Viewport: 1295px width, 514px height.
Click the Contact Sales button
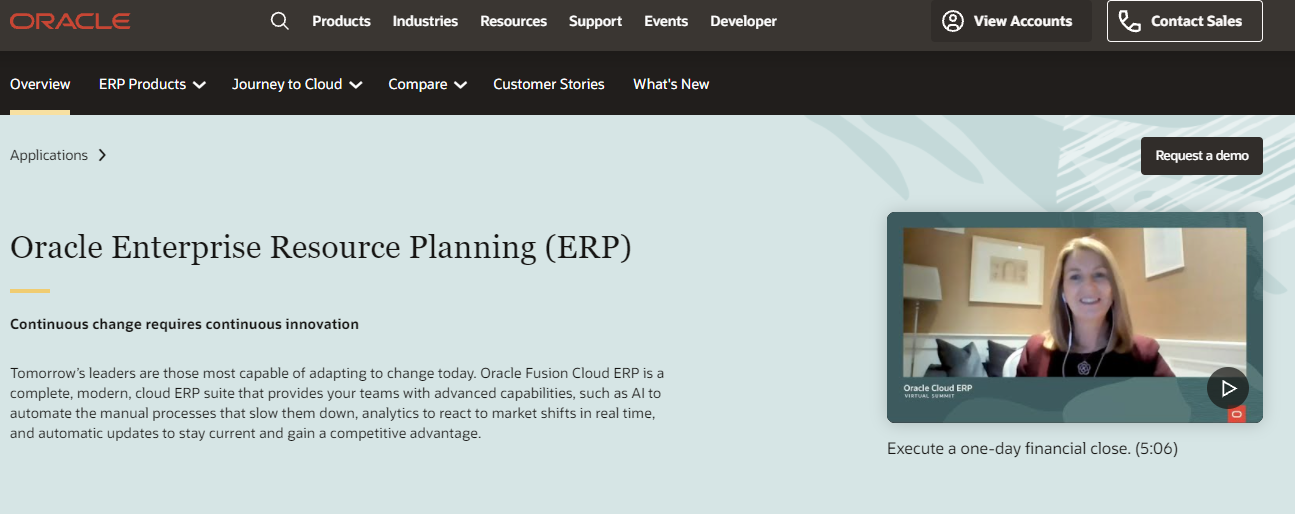[1185, 21]
